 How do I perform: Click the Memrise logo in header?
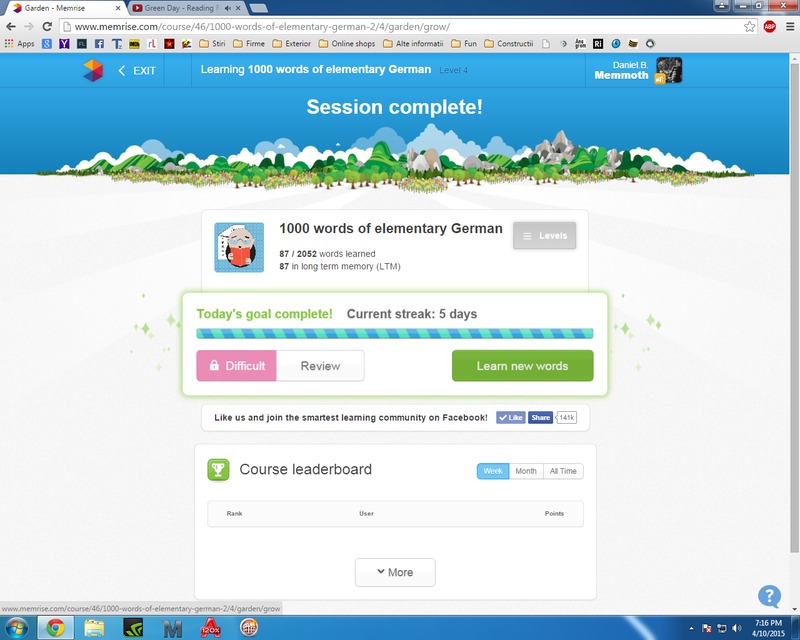click(93, 70)
